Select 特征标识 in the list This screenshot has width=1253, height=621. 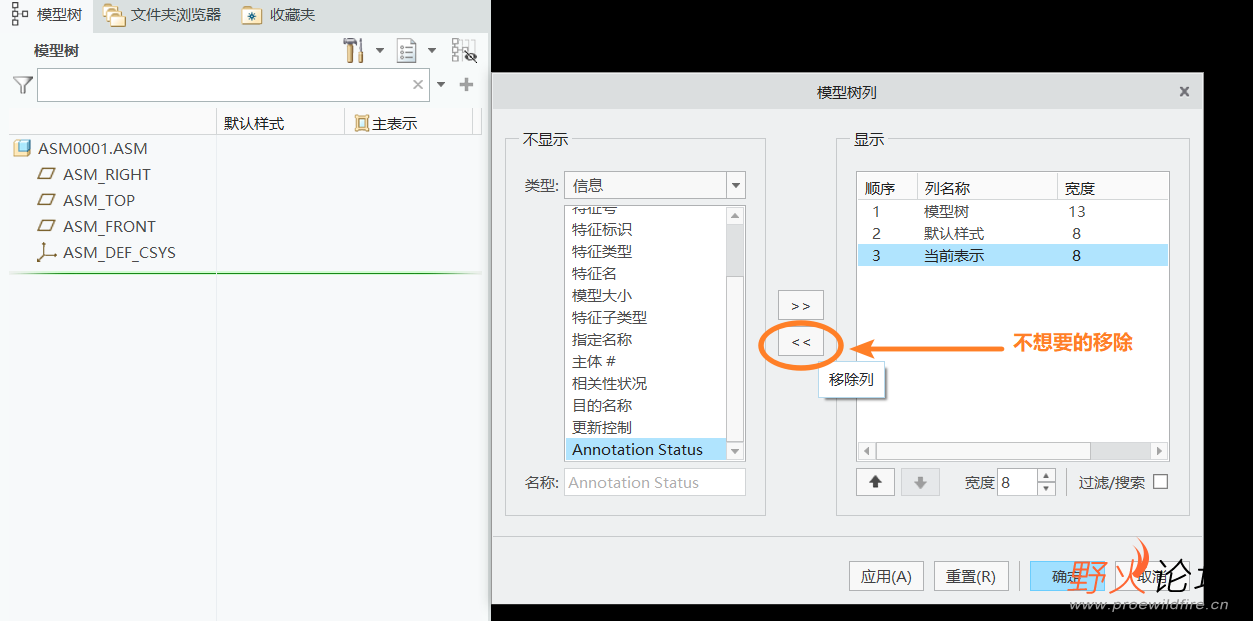click(x=645, y=230)
